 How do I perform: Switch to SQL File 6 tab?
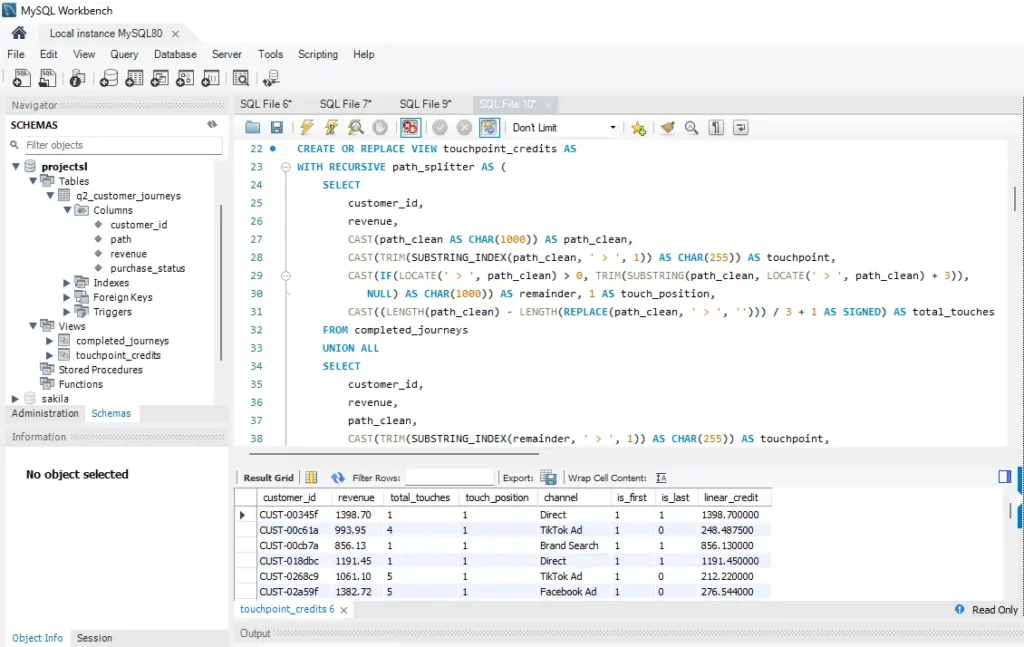pos(266,104)
